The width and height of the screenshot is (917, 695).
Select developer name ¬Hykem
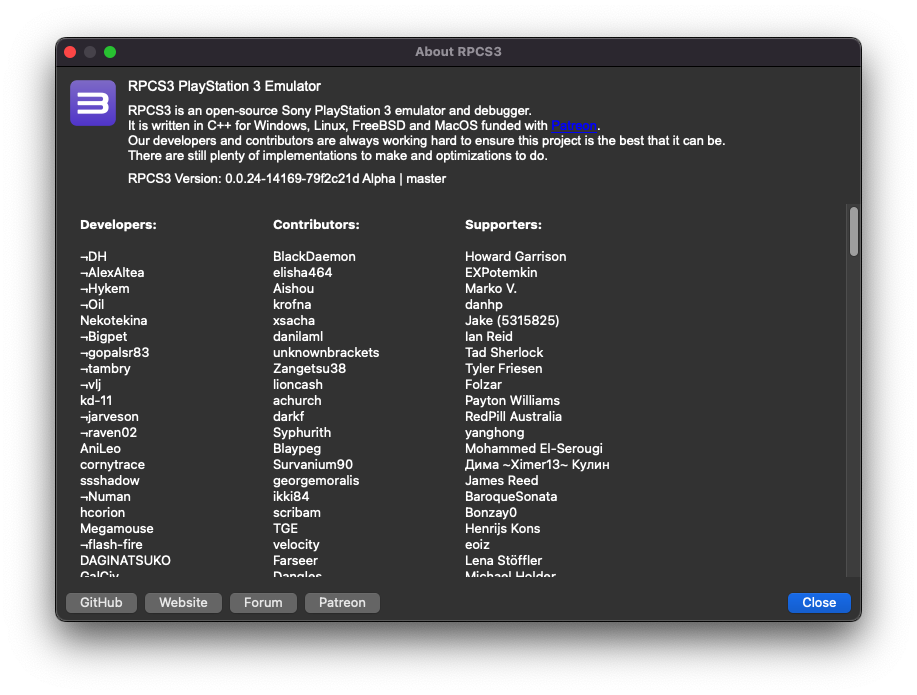[x=105, y=288]
